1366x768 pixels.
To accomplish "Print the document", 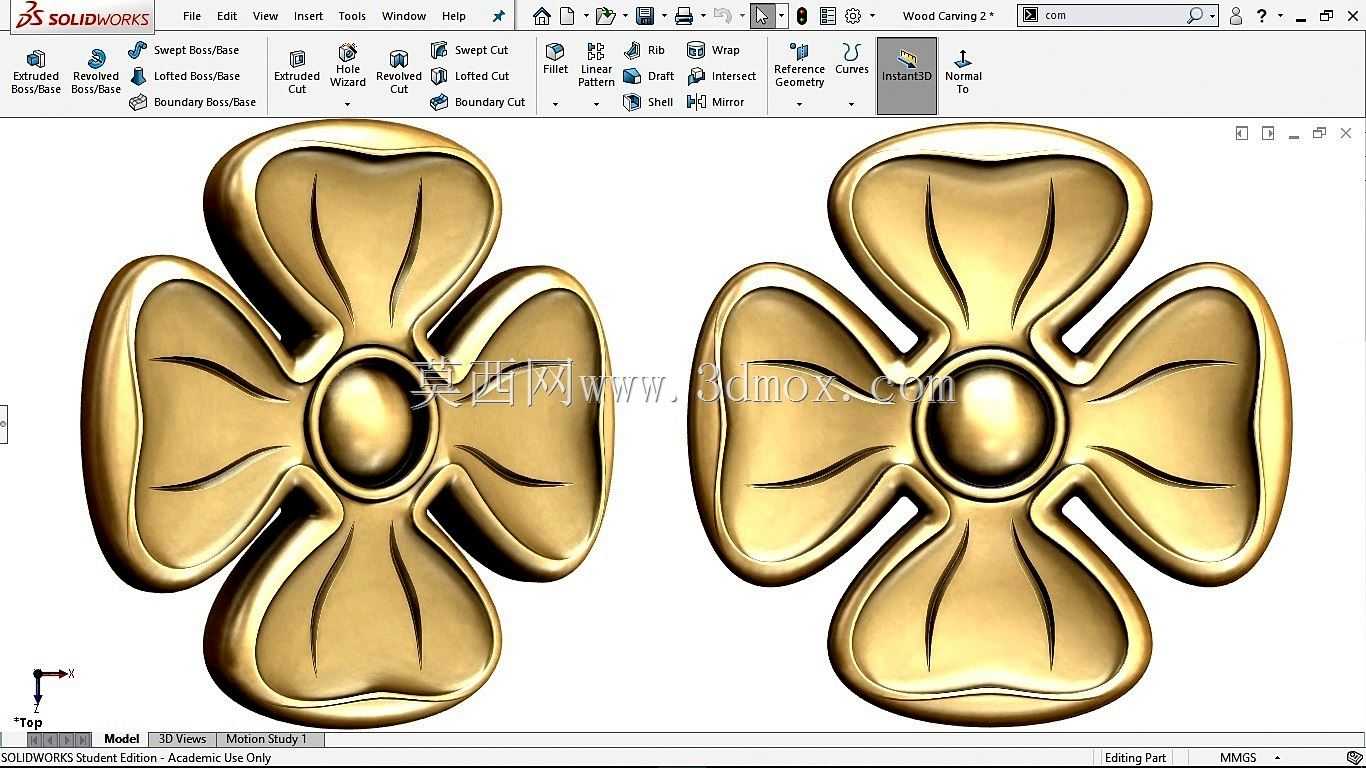I will pos(684,16).
